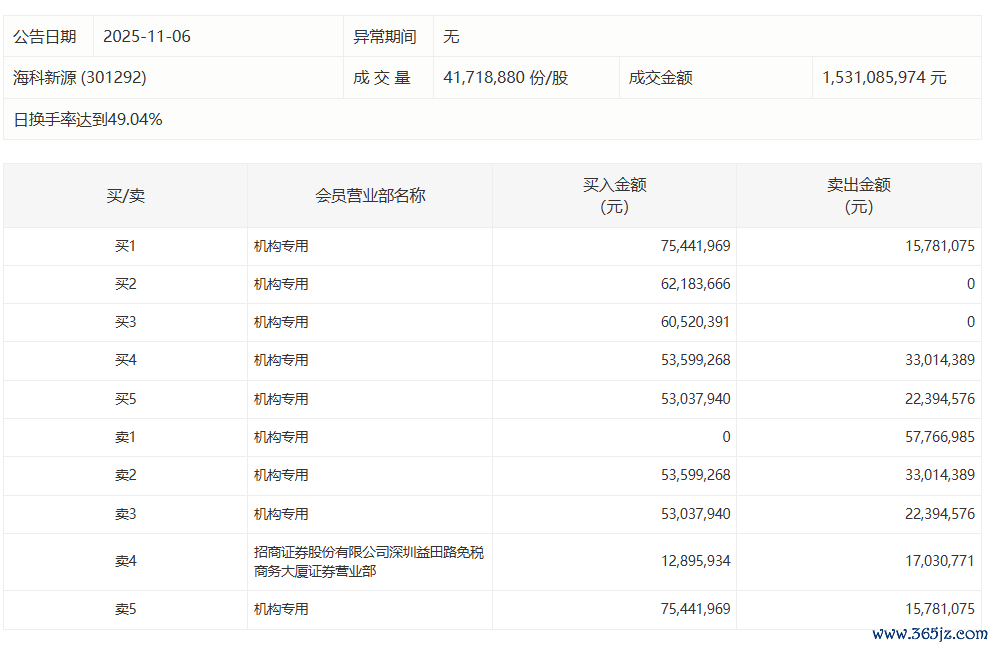Select the 卖1 row label

pos(126,437)
